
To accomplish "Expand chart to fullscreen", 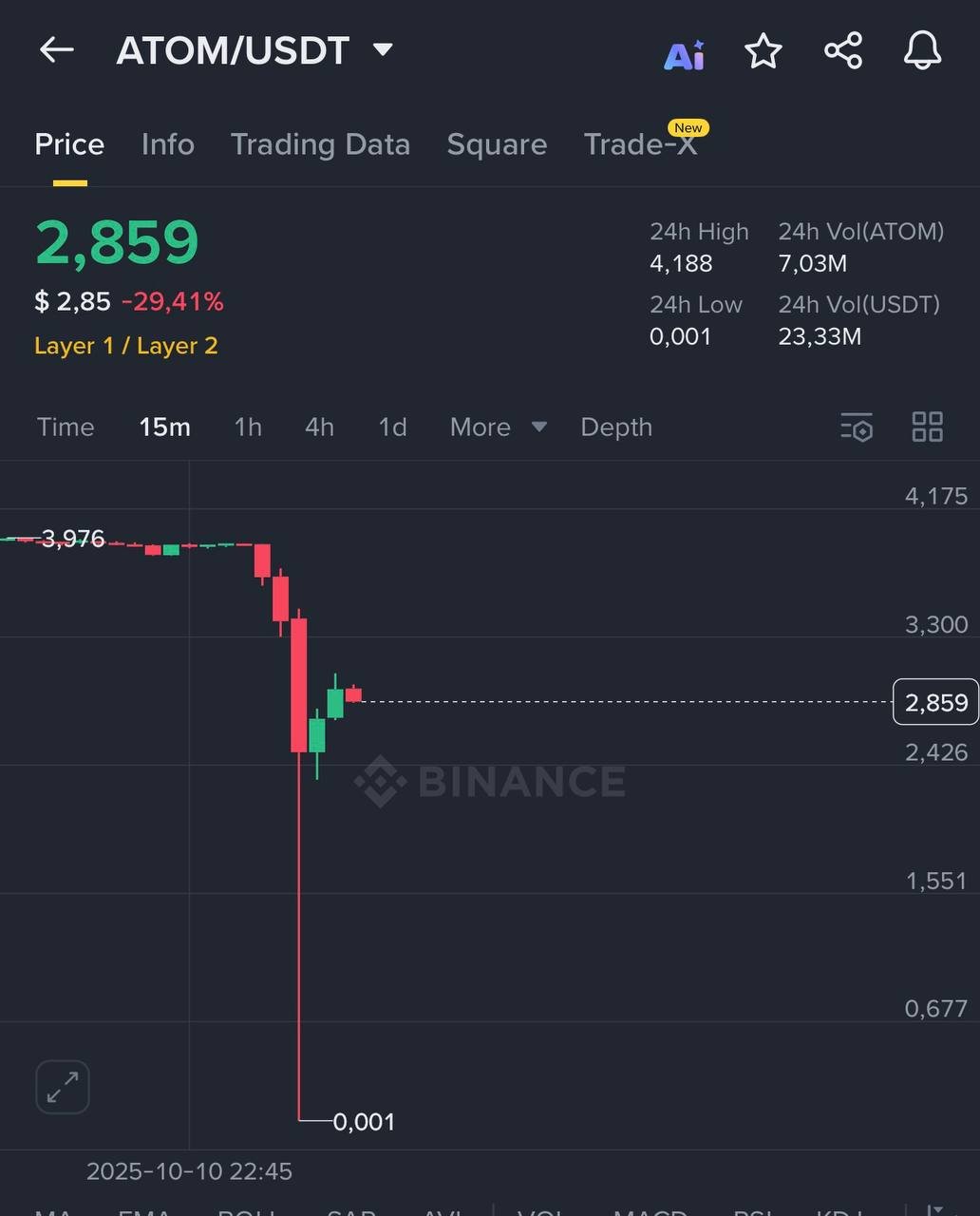I will 63,1087.
